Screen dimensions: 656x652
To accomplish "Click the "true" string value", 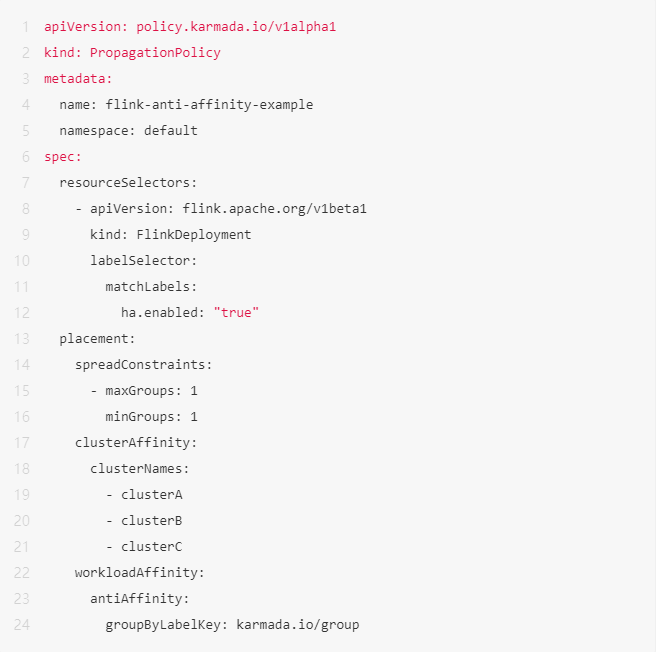I will click(x=236, y=312).
